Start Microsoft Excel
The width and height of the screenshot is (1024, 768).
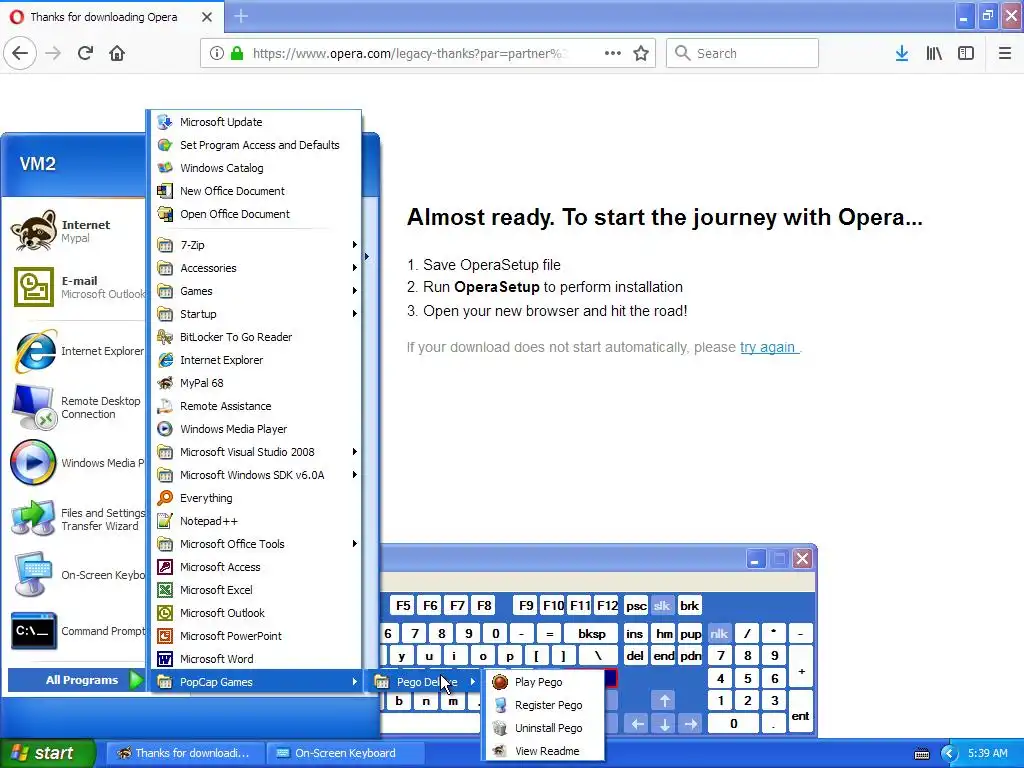(256, 590)
